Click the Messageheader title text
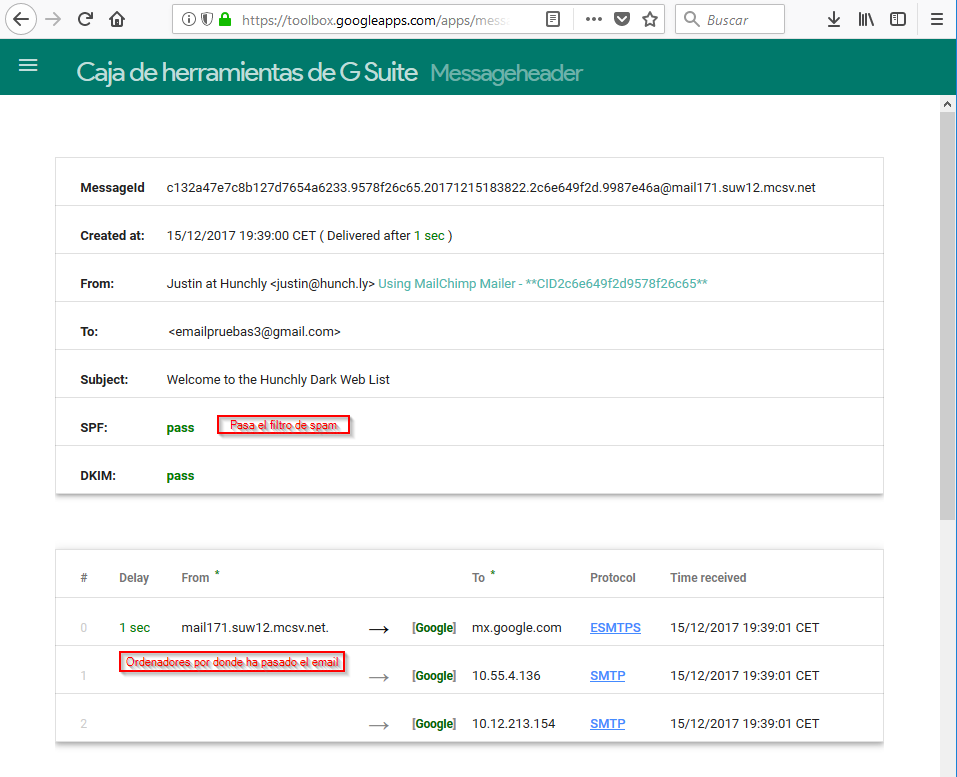This screenshot has height=777, width=957. 507,73
